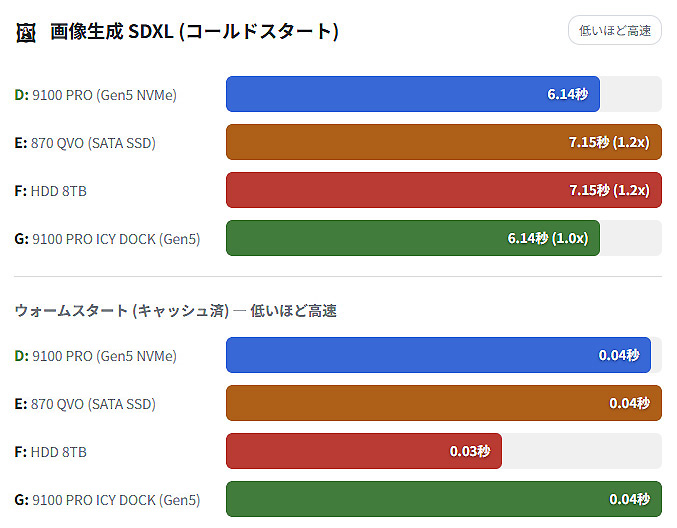Select the orange cold start bar showing 7.15秒 (1.2x)
Screen dimensions: 677x528
pos(443,142)
